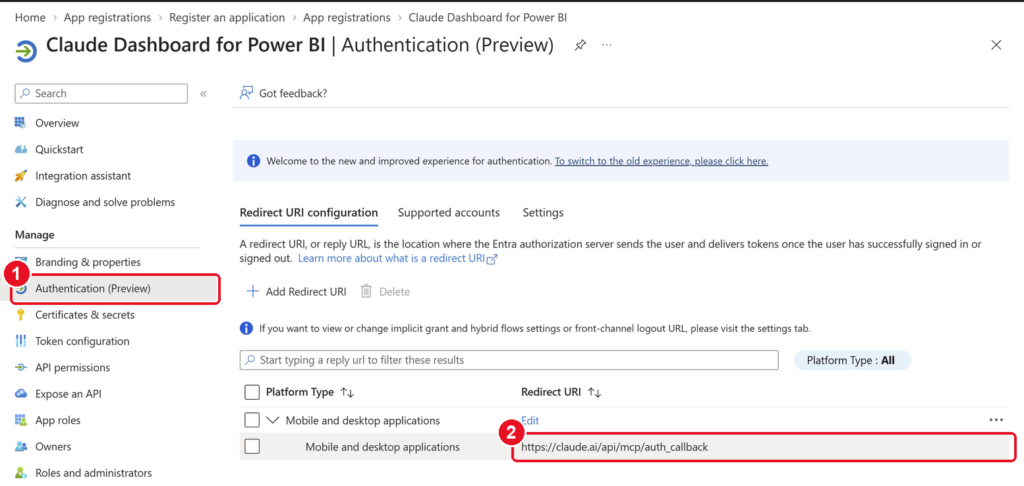Viewport: 1024px width, 486px height.
Task: Open Quickstart in left menu
Action: [x=59, y=150]
